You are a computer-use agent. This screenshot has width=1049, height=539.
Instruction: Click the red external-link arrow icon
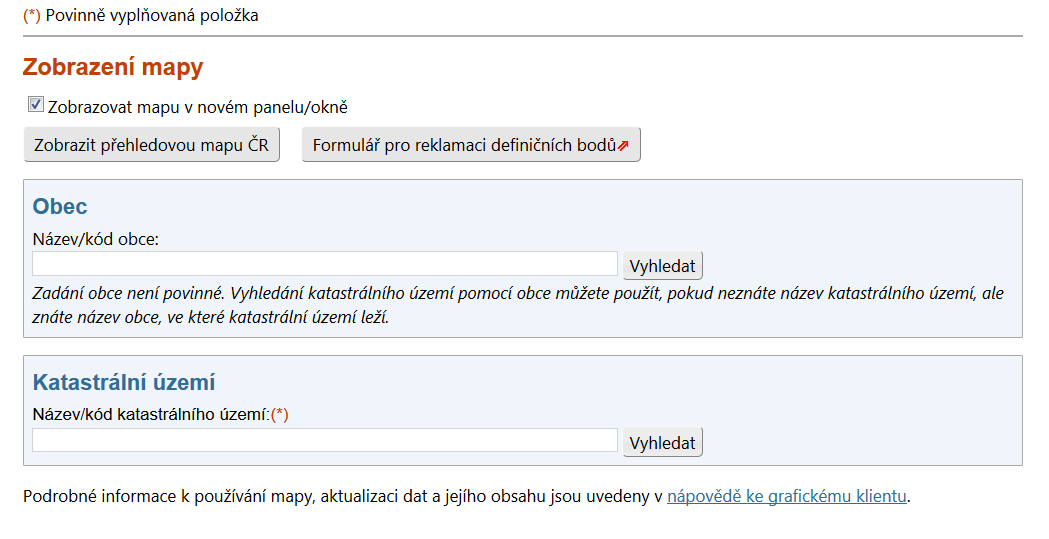click(x=623, y=146)
